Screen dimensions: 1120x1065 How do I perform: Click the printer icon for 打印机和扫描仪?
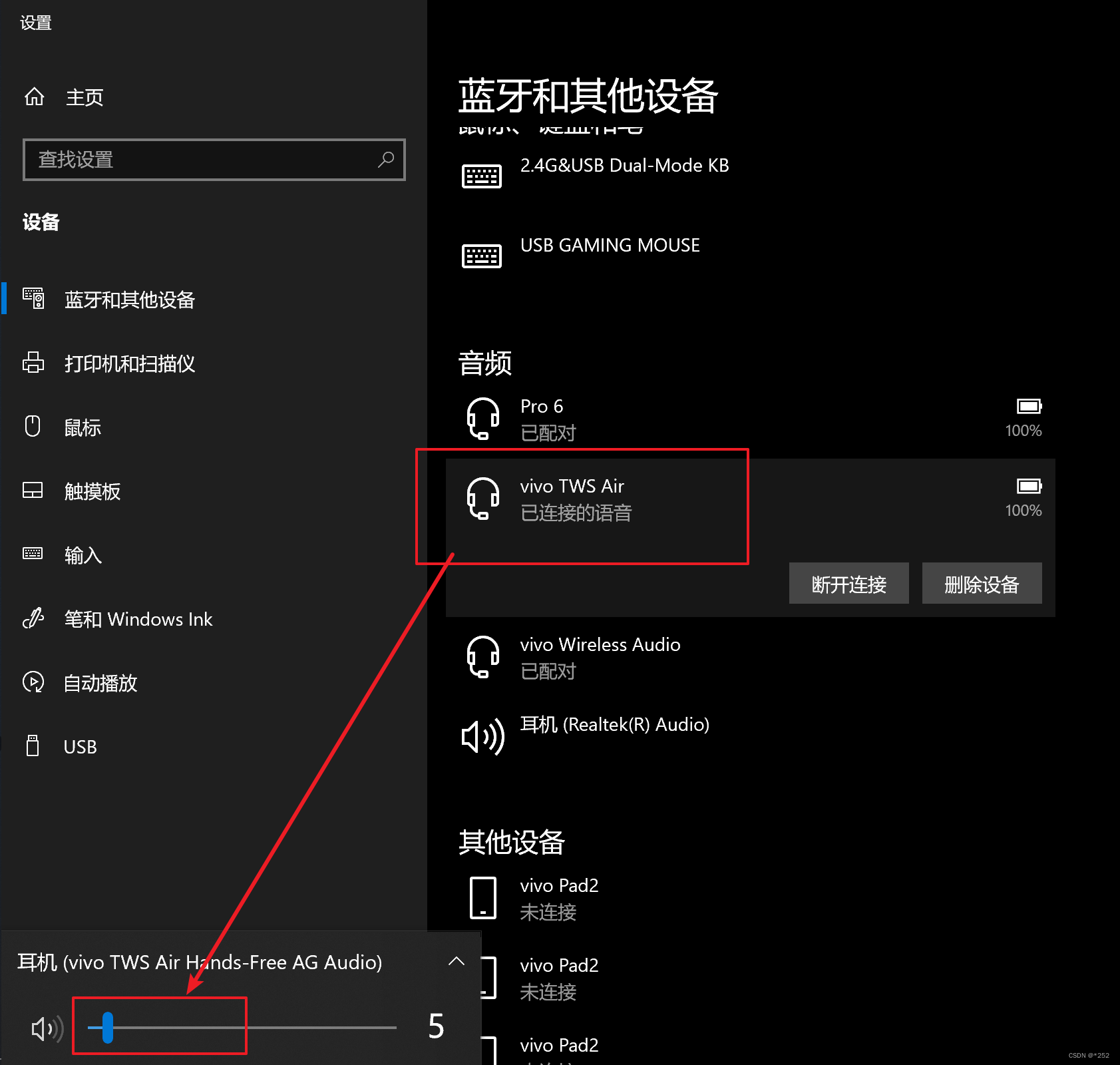33,362
